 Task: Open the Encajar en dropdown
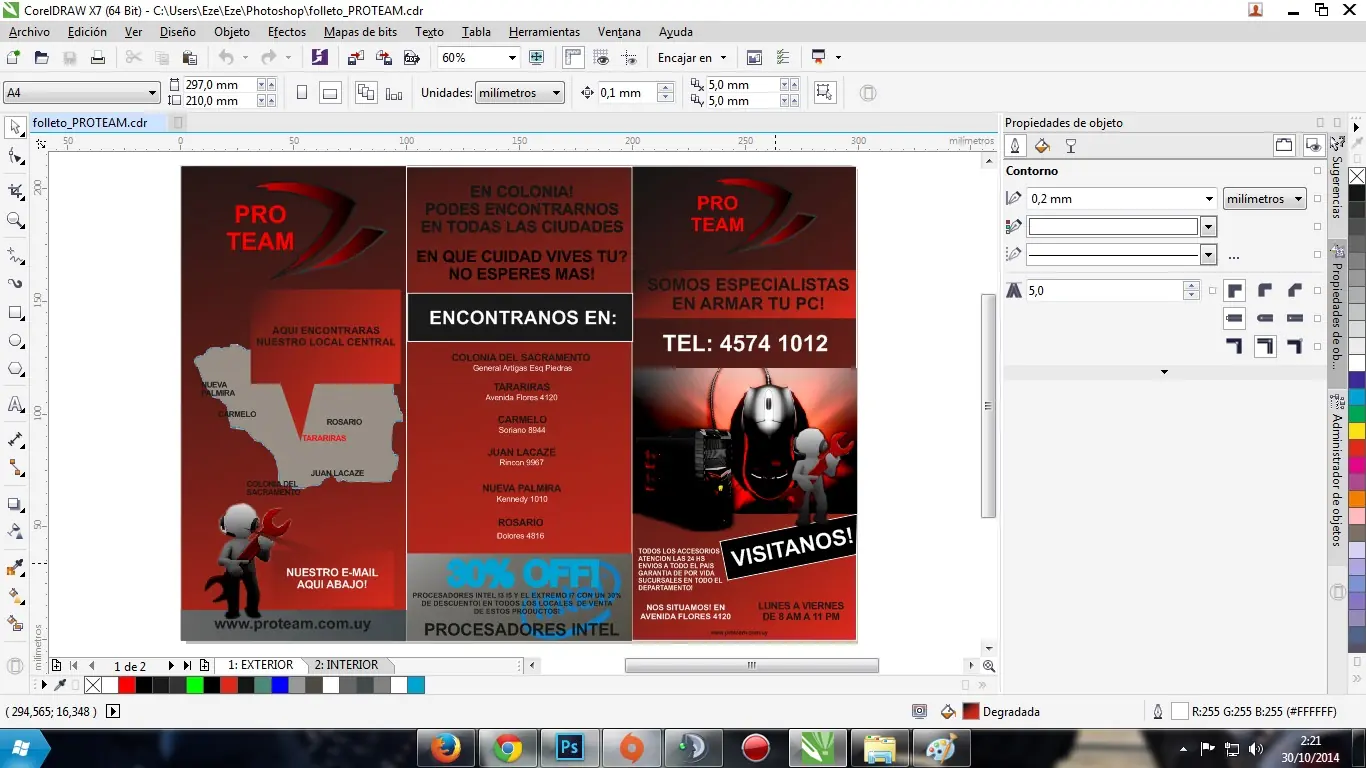click(x=693, y=58)
